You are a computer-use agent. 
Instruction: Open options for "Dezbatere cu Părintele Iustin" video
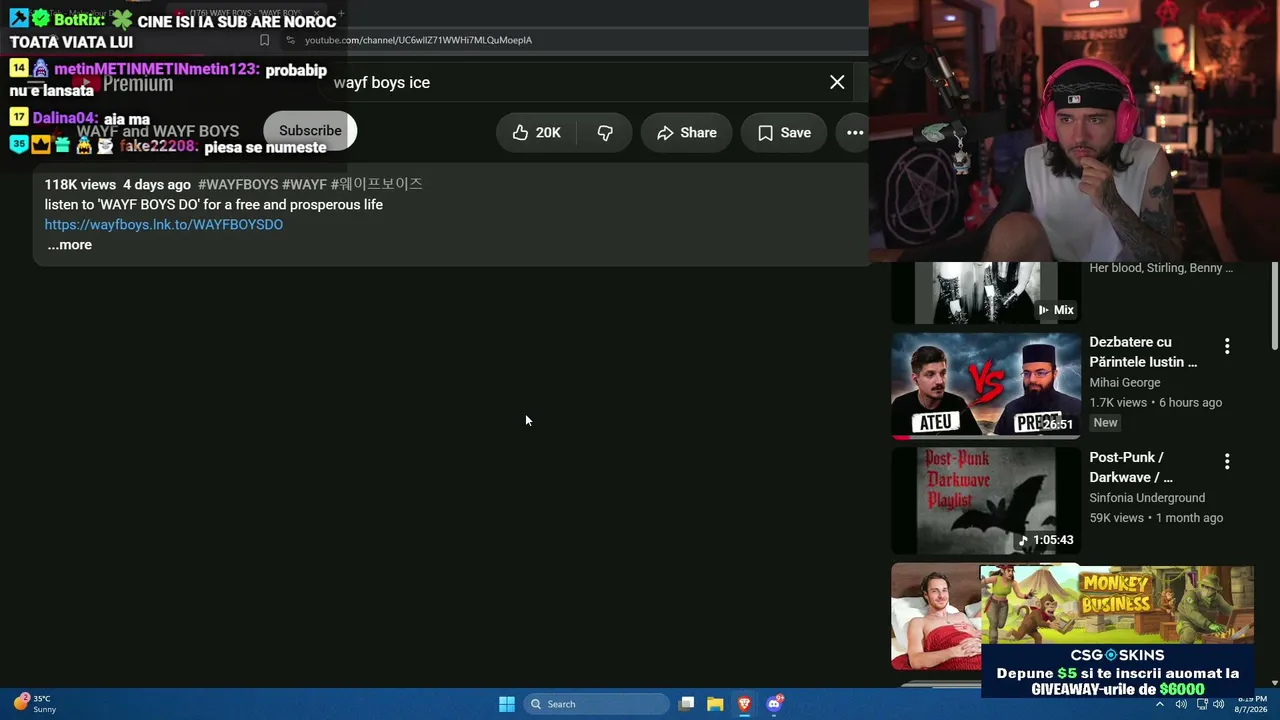(x=1227, y=346)
